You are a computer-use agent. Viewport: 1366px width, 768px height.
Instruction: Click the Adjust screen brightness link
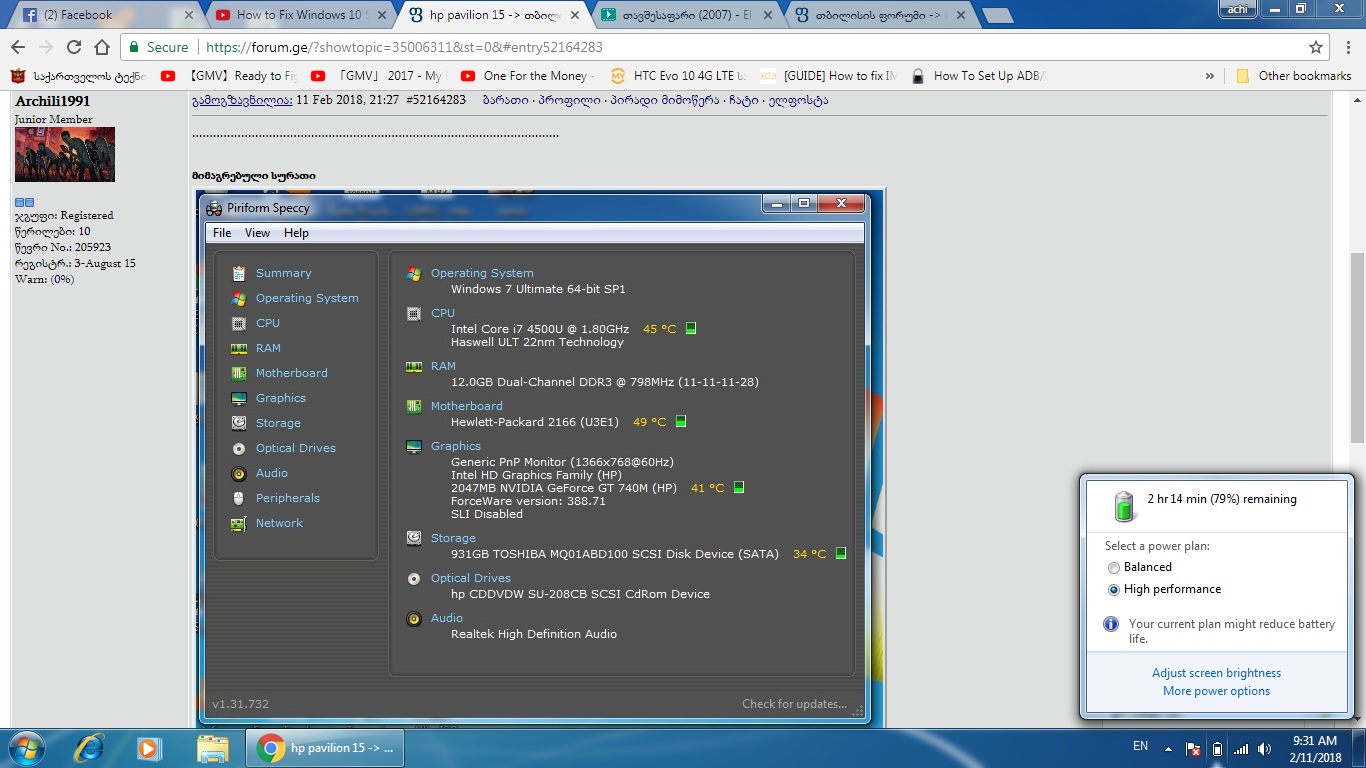pyautogui.click(x=1216, y=673)
